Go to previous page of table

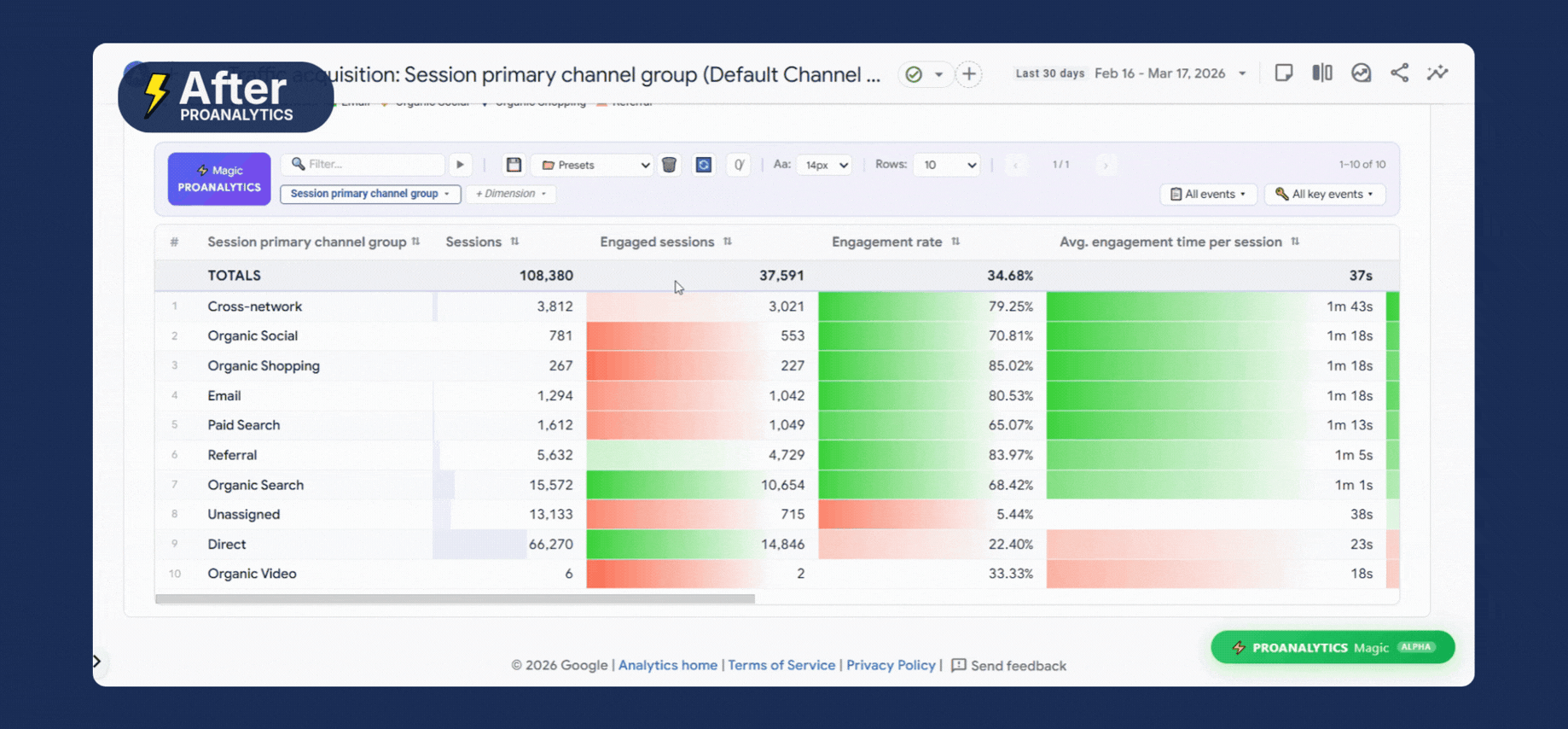click(x=1016, y=165)
